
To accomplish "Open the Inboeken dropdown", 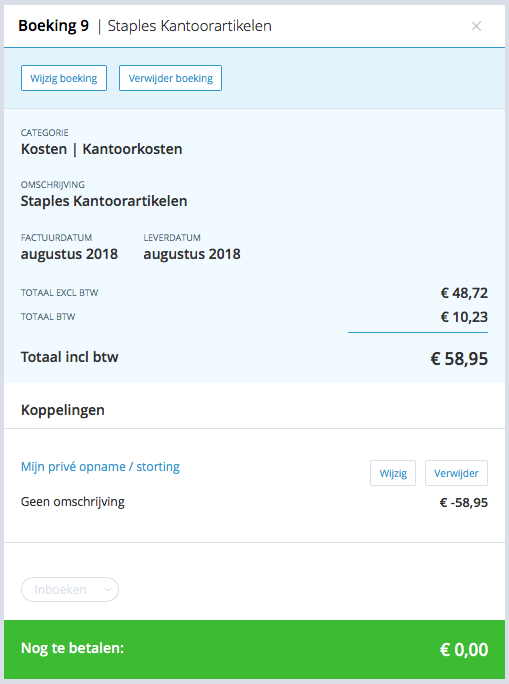I will 70,589.
